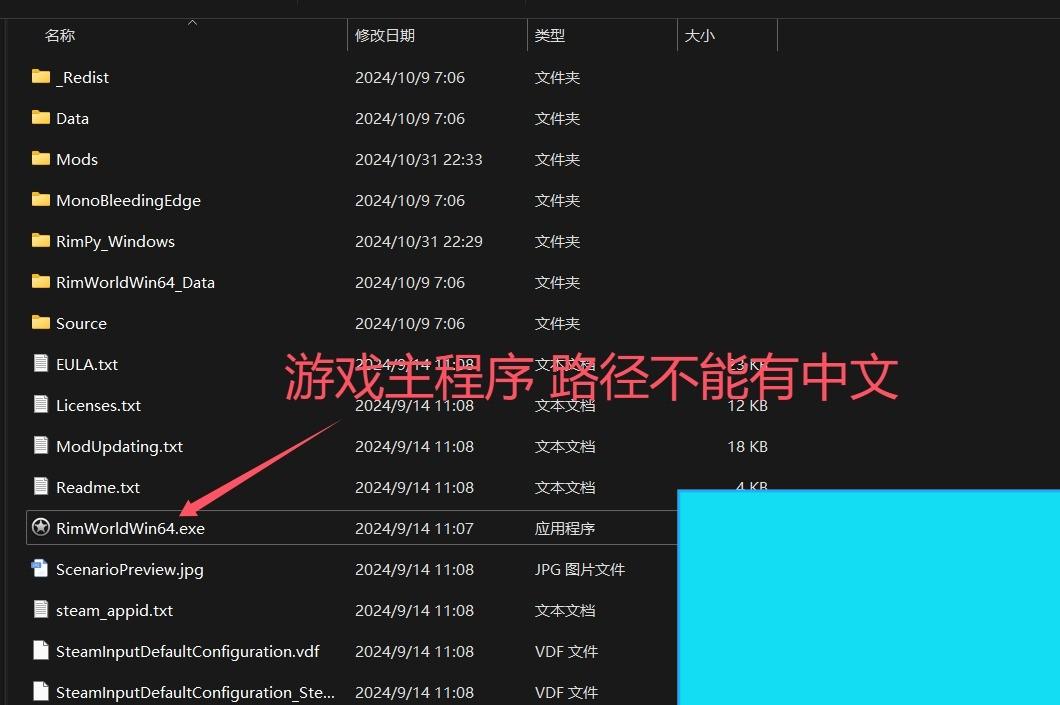1060x705 pixels.
Task: Select the Licenses.txt file name
Action: pos(98,406)
